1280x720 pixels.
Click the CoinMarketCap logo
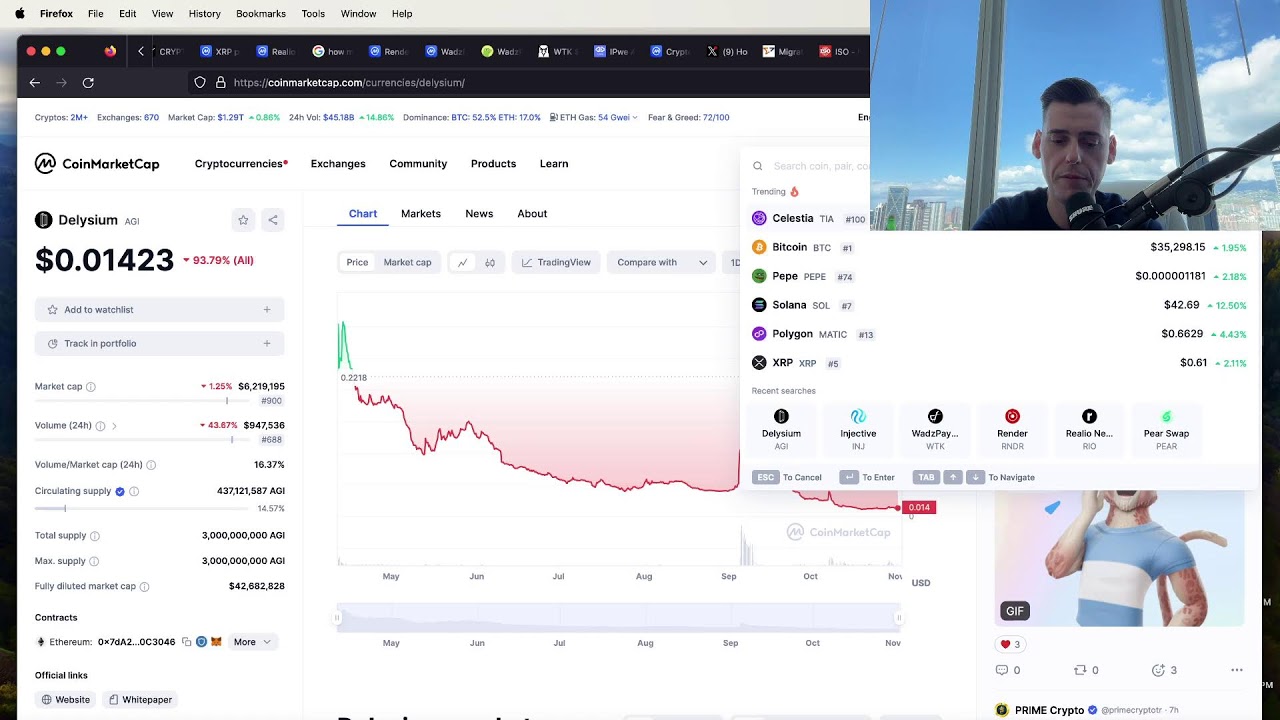coord(97,164)
